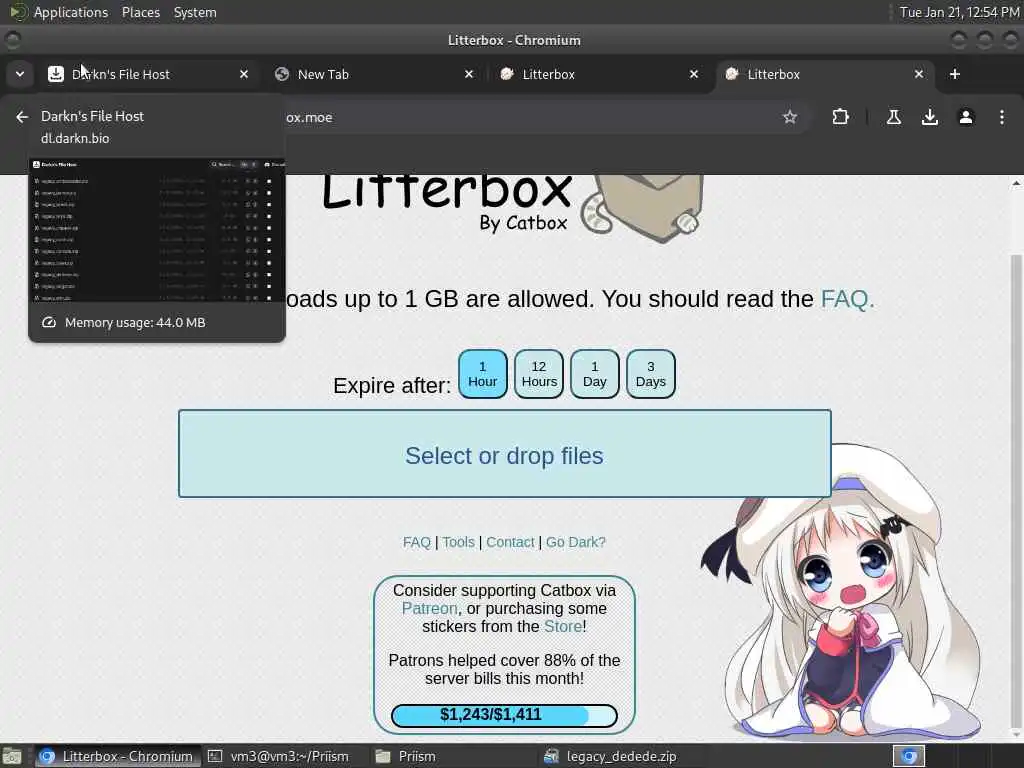The height and width of the screenshot is (768, 1024).
Task: Open the Downloads icon in toolbar
Action: coord(930,117)
